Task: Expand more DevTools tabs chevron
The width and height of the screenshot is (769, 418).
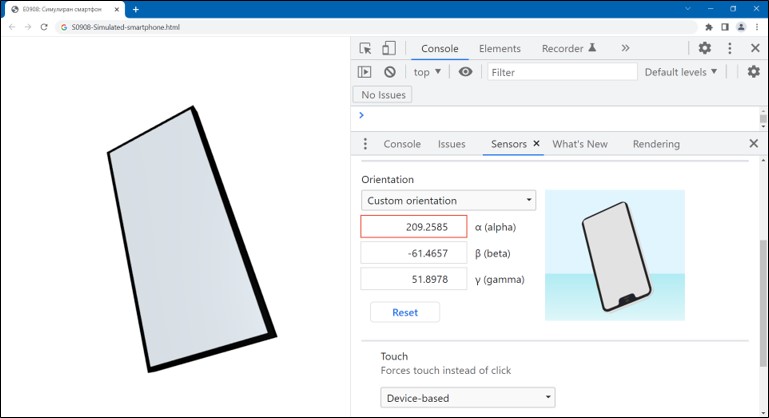Action: [x=625, y=48]
